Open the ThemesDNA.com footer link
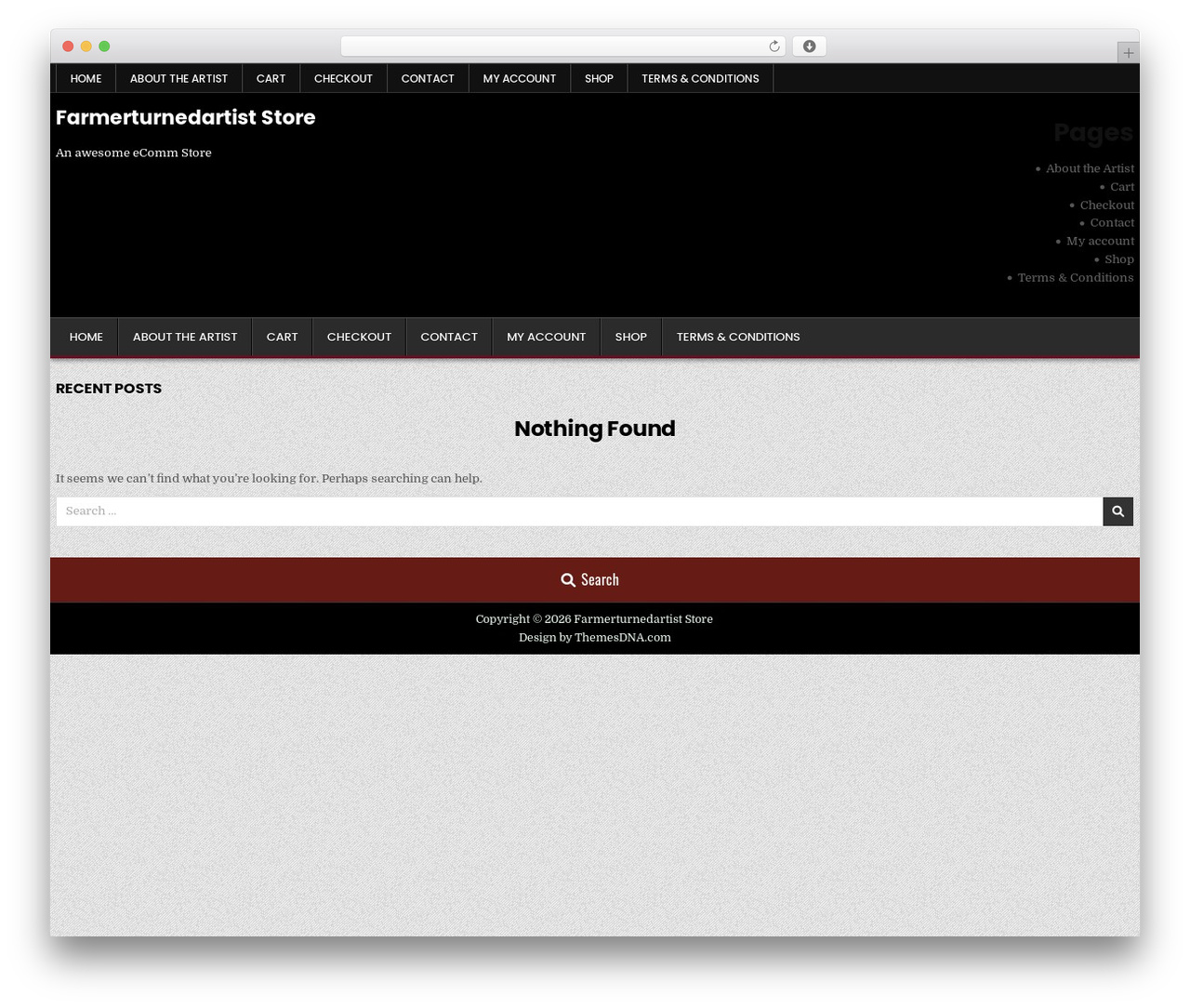 (623, 637)
